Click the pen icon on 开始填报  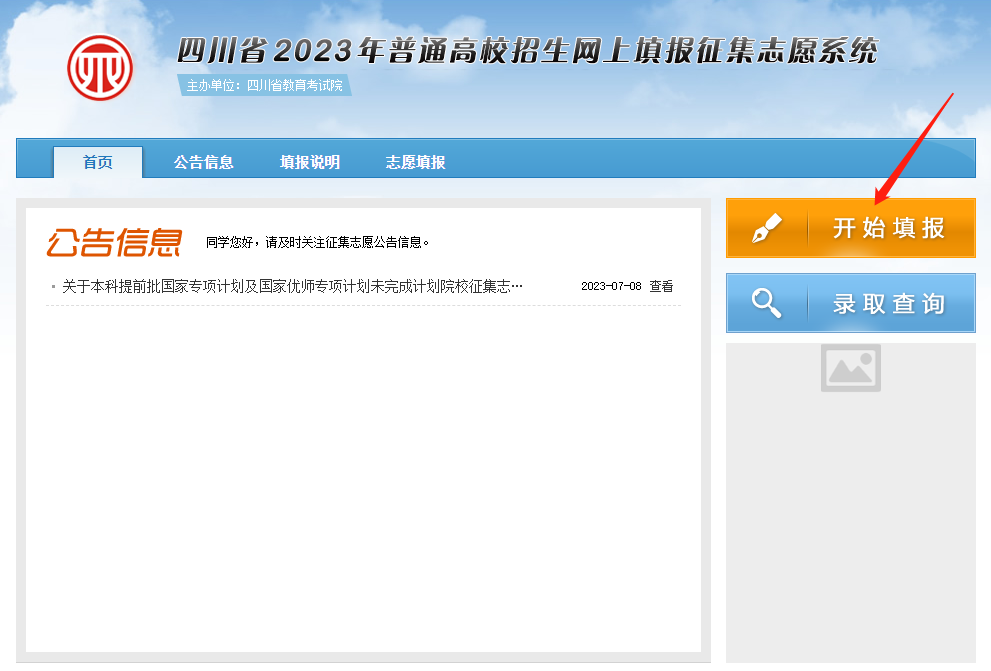click(x=766, y=228)
